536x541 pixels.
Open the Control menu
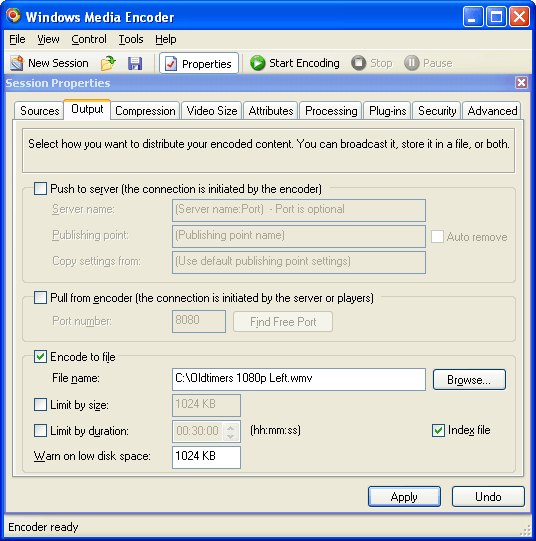pos(89,39)
